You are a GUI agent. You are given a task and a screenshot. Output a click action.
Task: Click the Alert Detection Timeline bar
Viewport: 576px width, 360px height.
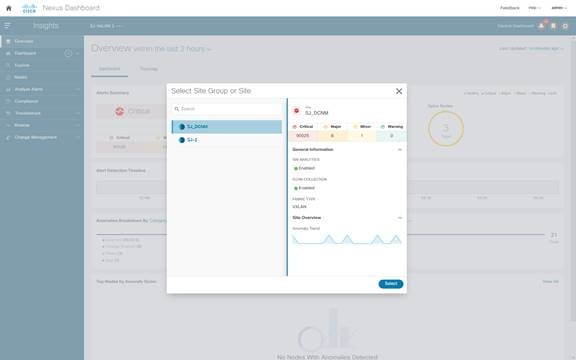(x=327, y=187)
